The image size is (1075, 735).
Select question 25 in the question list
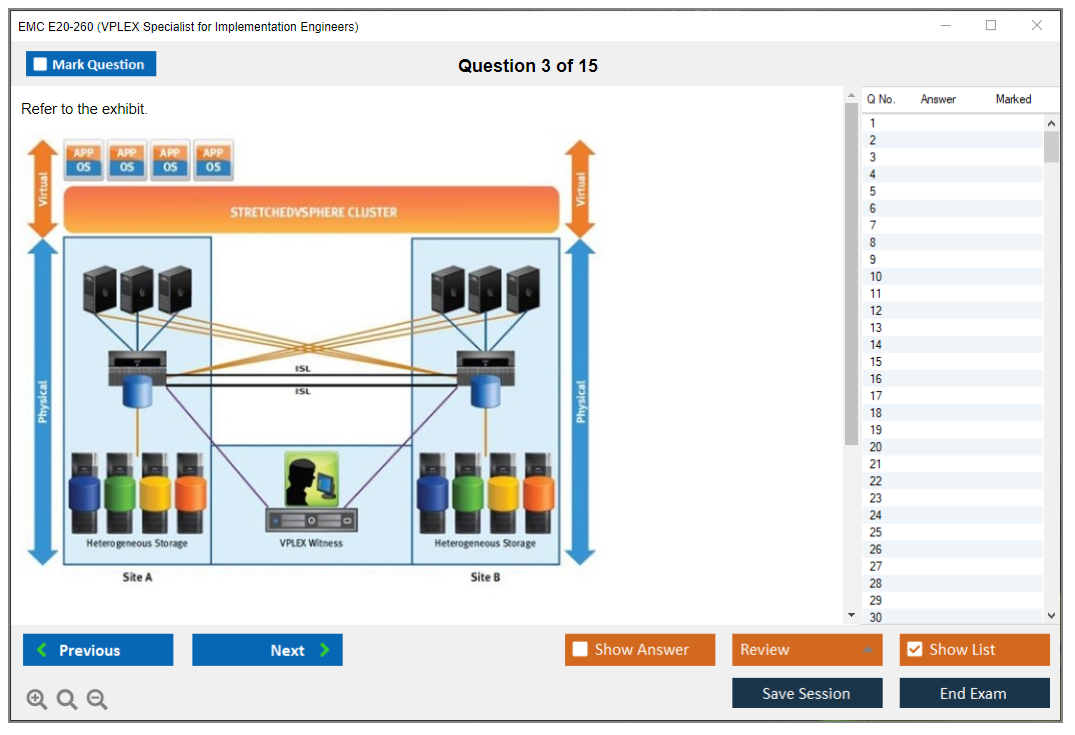click(x=876, y=532)
